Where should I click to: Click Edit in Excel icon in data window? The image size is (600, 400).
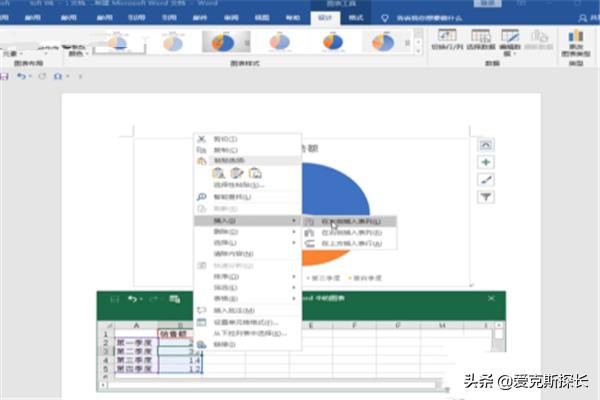(x=175, y=299)
